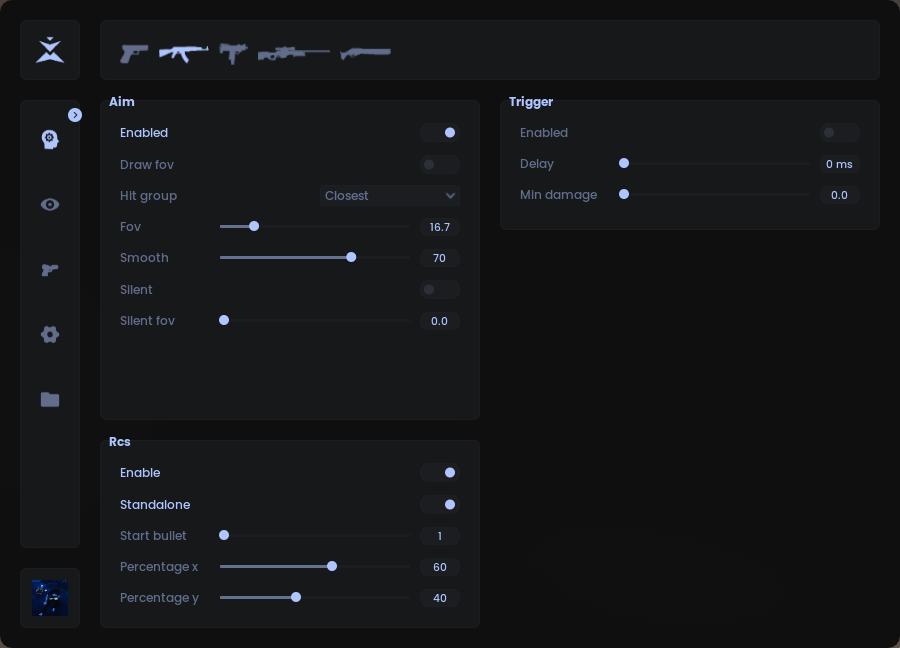Image resolution: width=900 pixels, height=648 pixels.
Task: Expand the sidebar with the chevron button
Action: coord(75,115)
